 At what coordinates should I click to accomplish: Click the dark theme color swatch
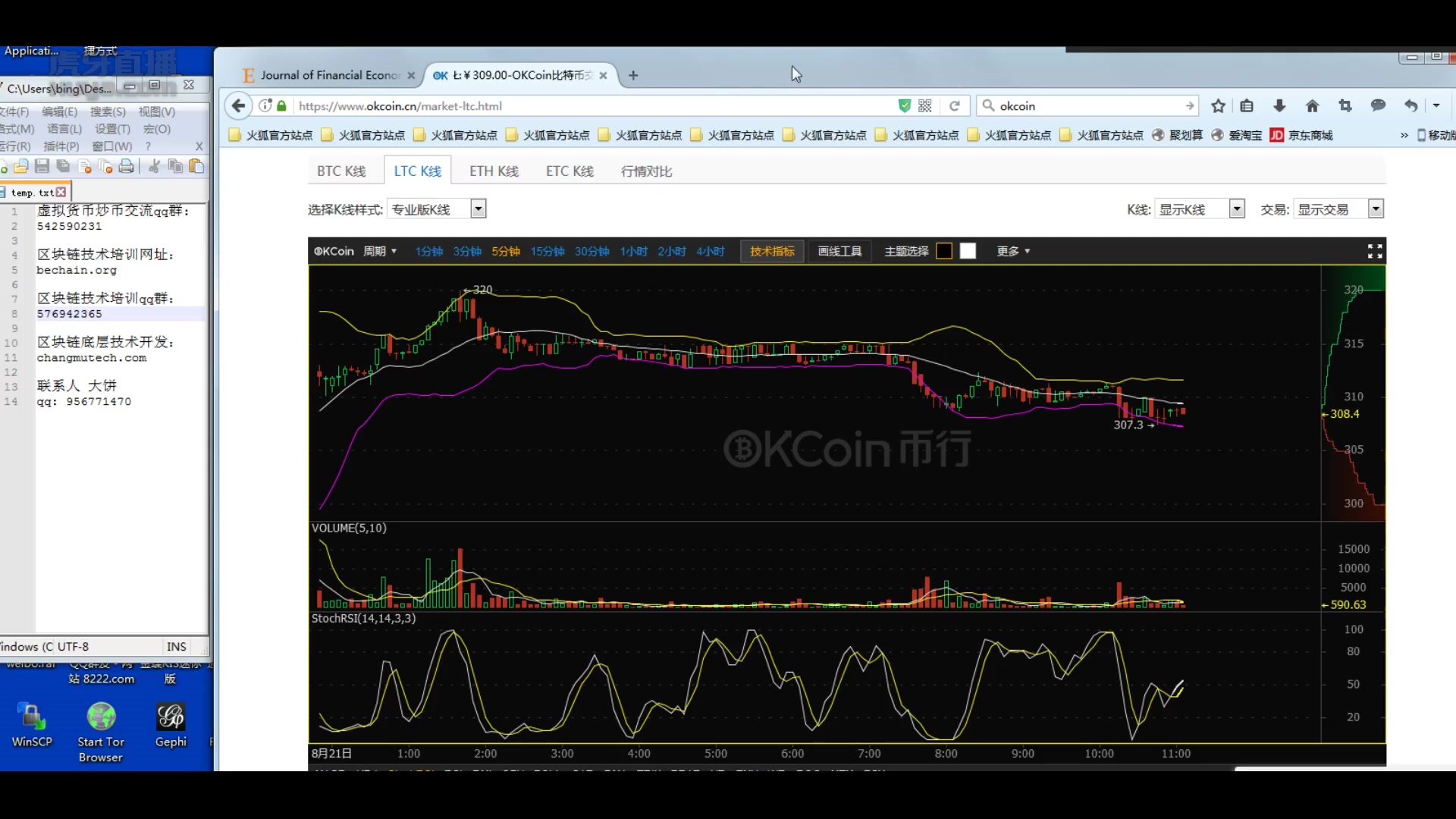pos(943,251)
